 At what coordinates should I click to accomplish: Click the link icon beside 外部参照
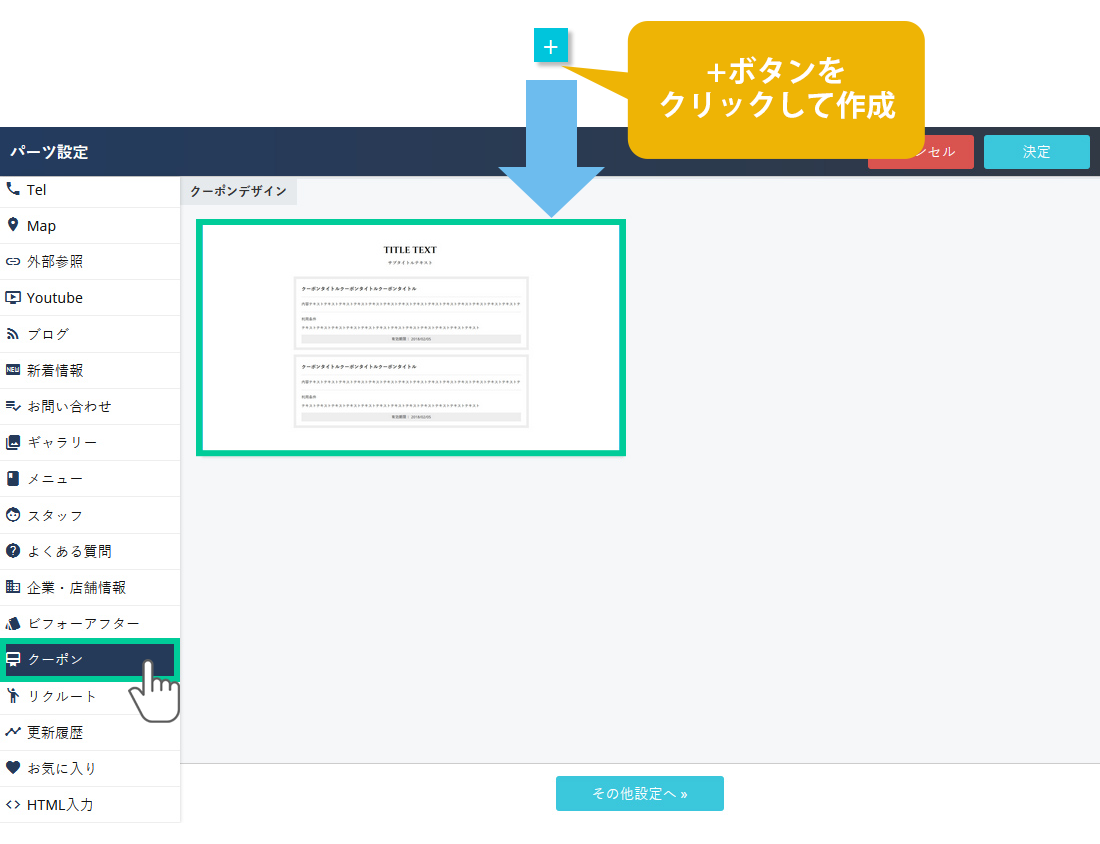(13, 262)
